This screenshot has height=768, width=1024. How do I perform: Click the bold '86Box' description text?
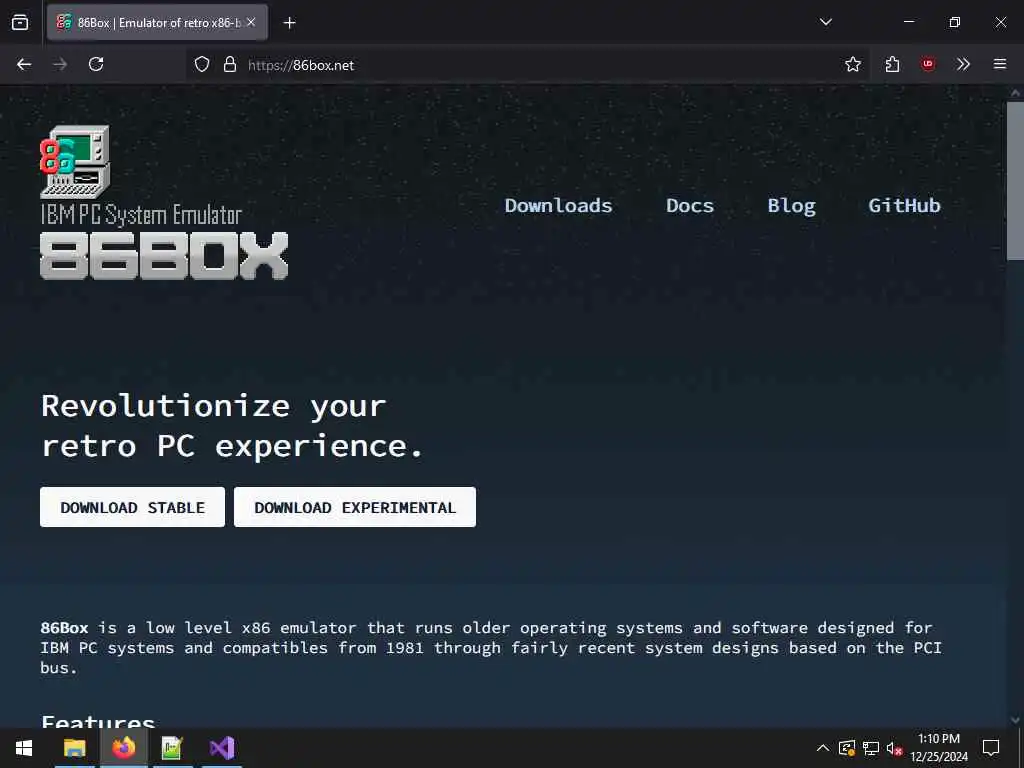(x=64, y=628)
